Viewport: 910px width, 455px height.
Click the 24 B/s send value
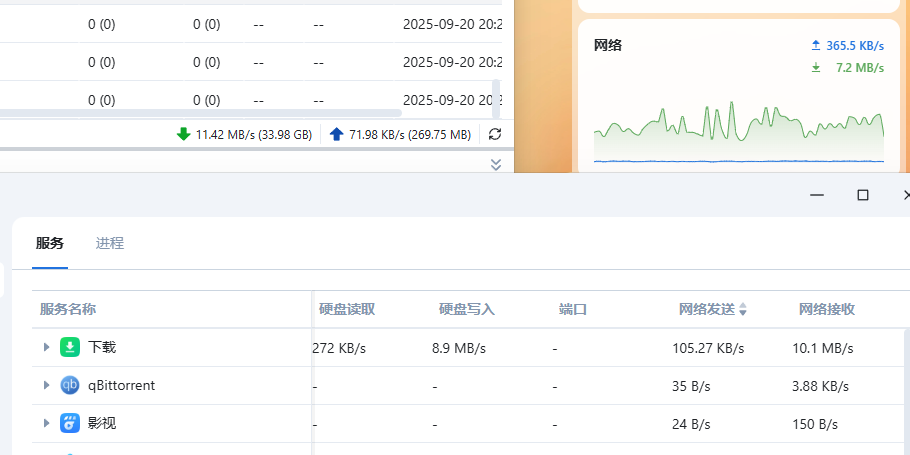691,424
